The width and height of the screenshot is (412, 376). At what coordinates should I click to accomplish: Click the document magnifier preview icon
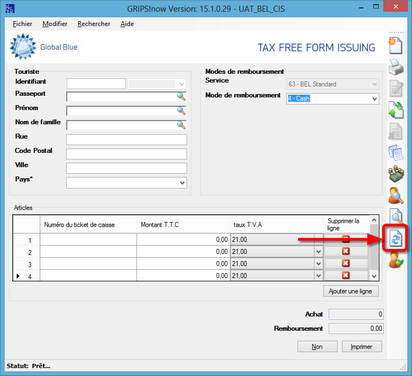pos(396,216)
